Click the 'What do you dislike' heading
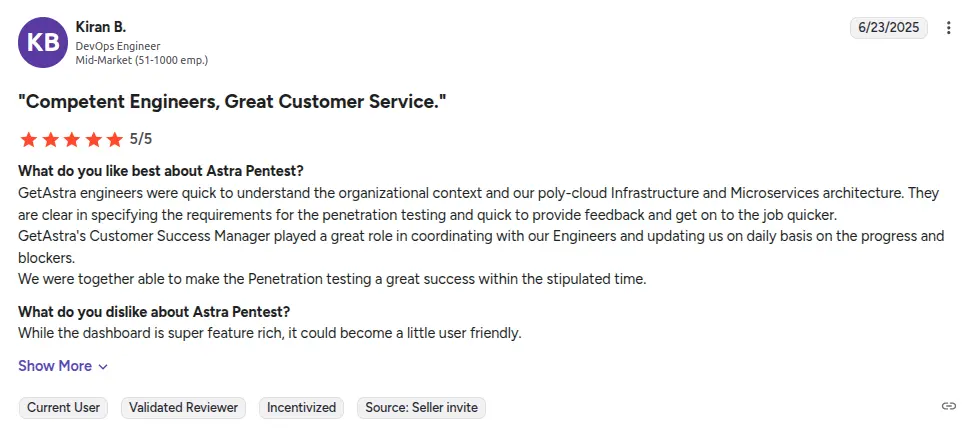The height and width of the screenshot is (435, 974). pos(154,312)
